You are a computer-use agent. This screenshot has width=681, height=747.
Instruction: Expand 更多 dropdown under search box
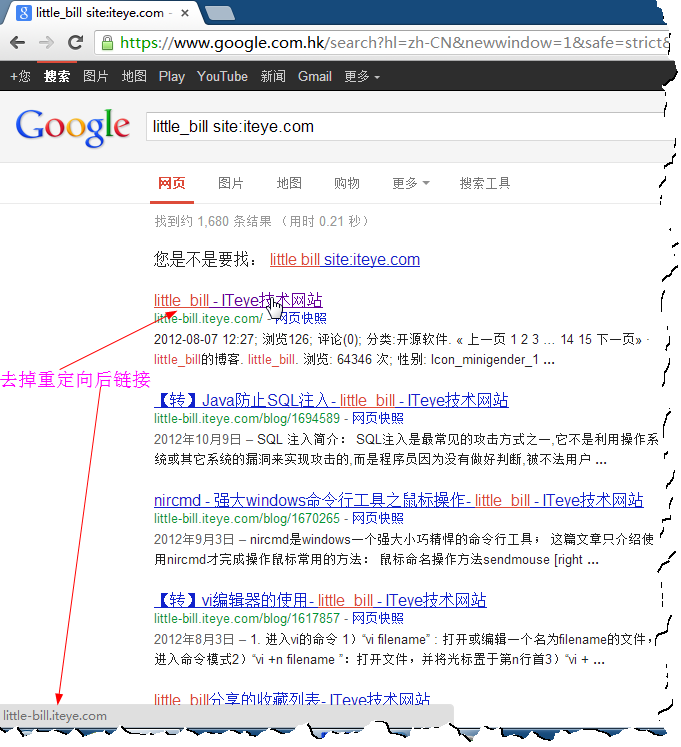410,183
